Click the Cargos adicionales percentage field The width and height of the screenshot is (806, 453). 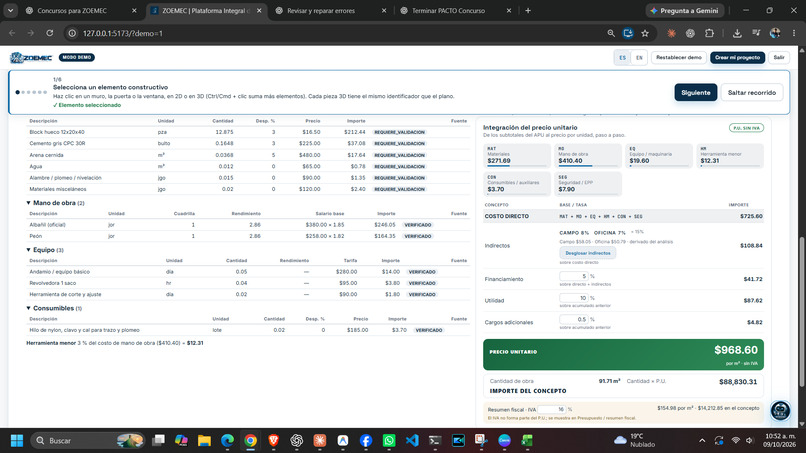(x=574, y=319)
